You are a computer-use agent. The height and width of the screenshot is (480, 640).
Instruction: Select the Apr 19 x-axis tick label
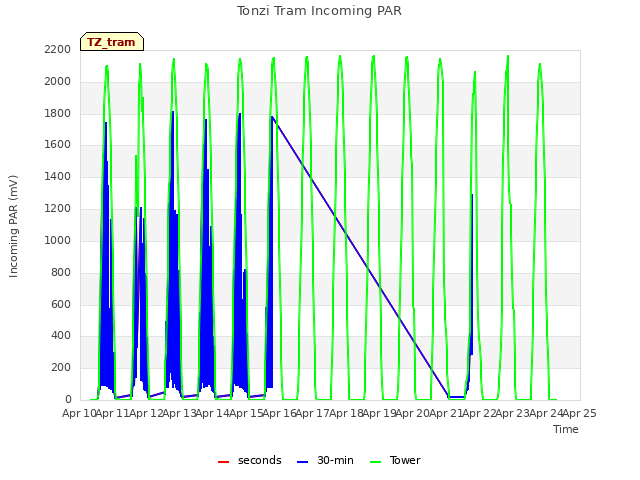click(x=380, y=413)
